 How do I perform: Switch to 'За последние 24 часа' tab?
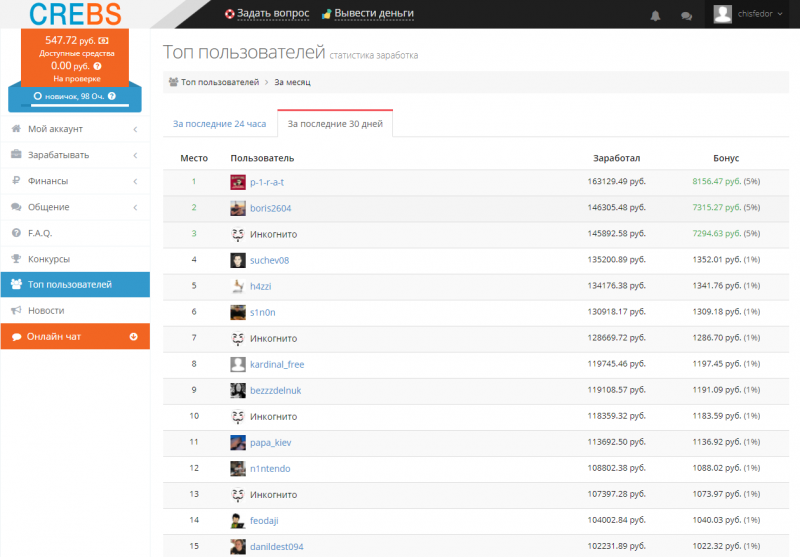[219, 124]
